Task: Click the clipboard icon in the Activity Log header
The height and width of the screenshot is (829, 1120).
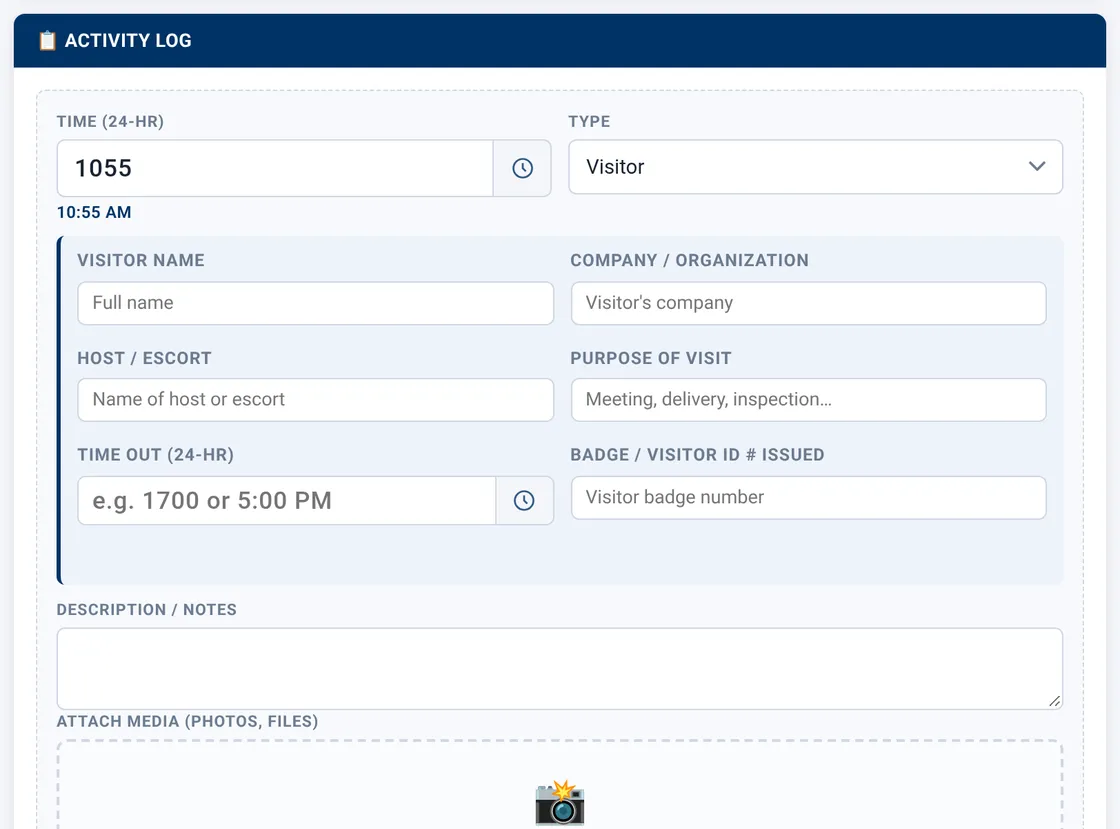Action: point(47,41)
